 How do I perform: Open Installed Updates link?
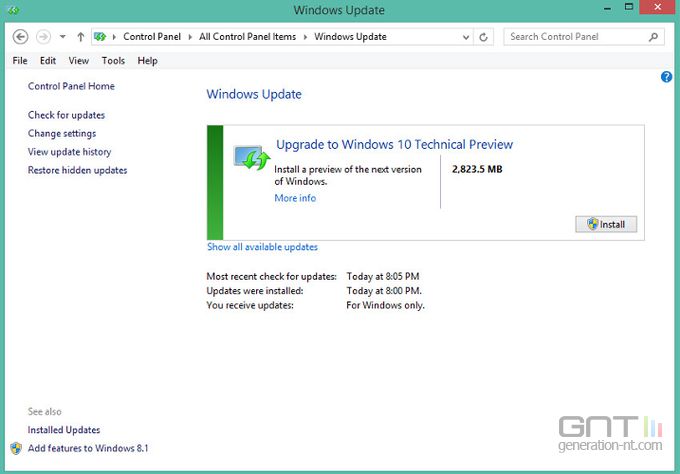64,430
